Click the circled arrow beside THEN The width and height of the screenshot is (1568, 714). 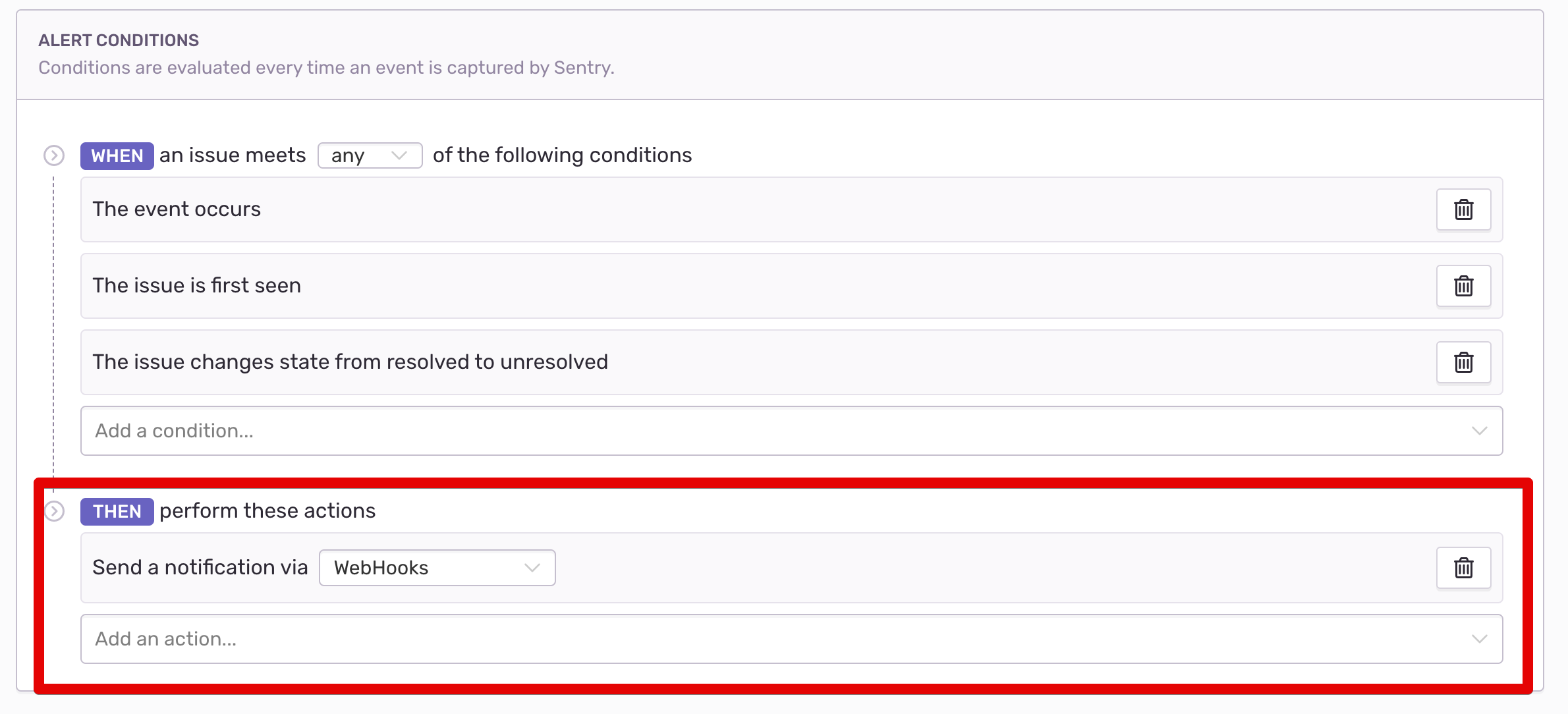(54, 511)
